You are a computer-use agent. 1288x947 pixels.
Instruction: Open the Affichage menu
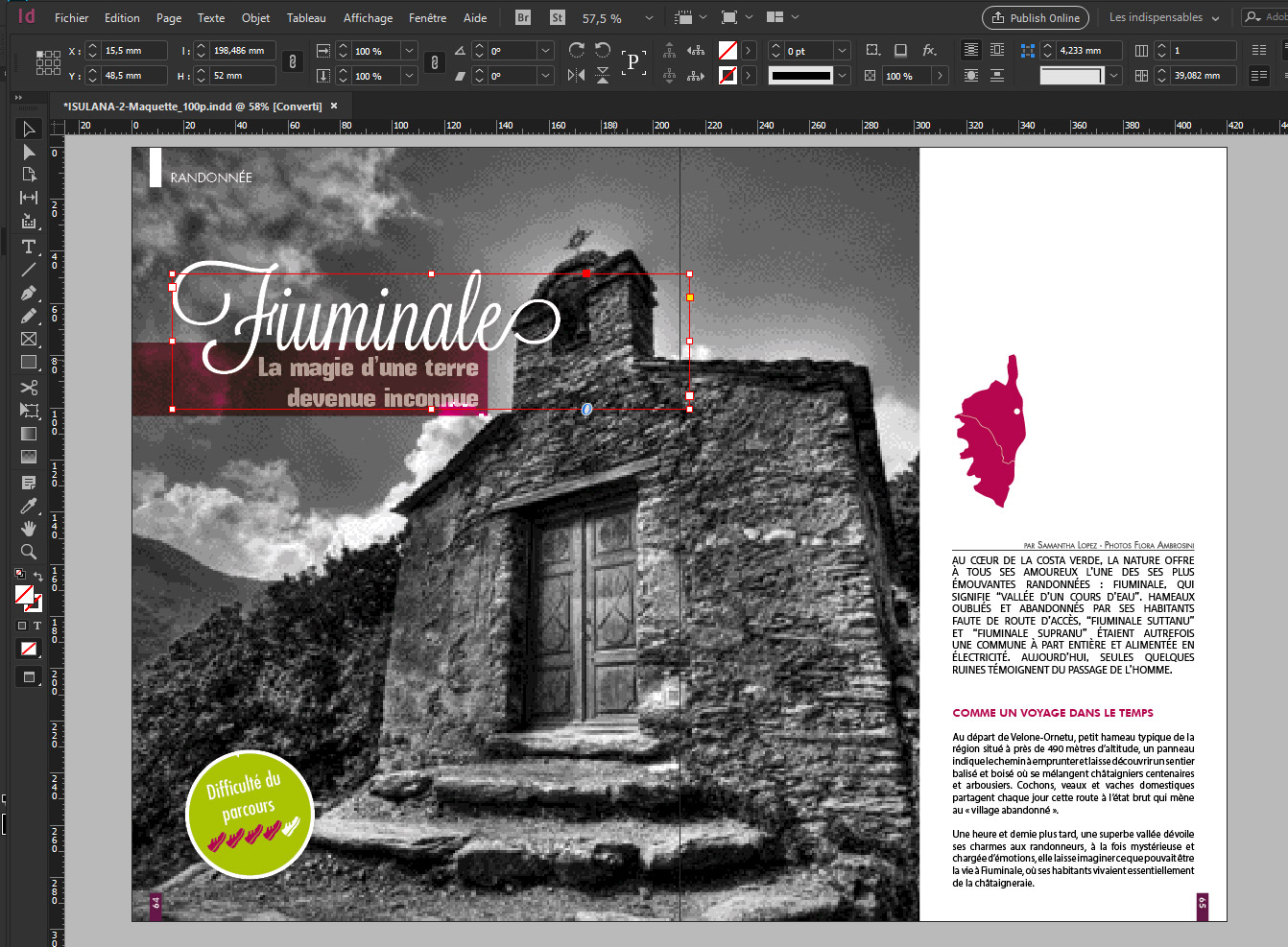[x=368, y=18]
